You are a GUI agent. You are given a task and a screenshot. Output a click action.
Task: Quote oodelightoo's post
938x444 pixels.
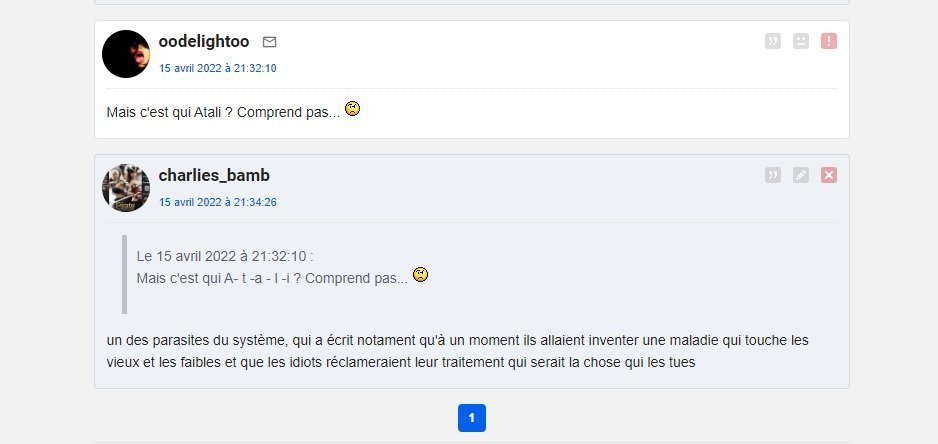pos(772,41)
